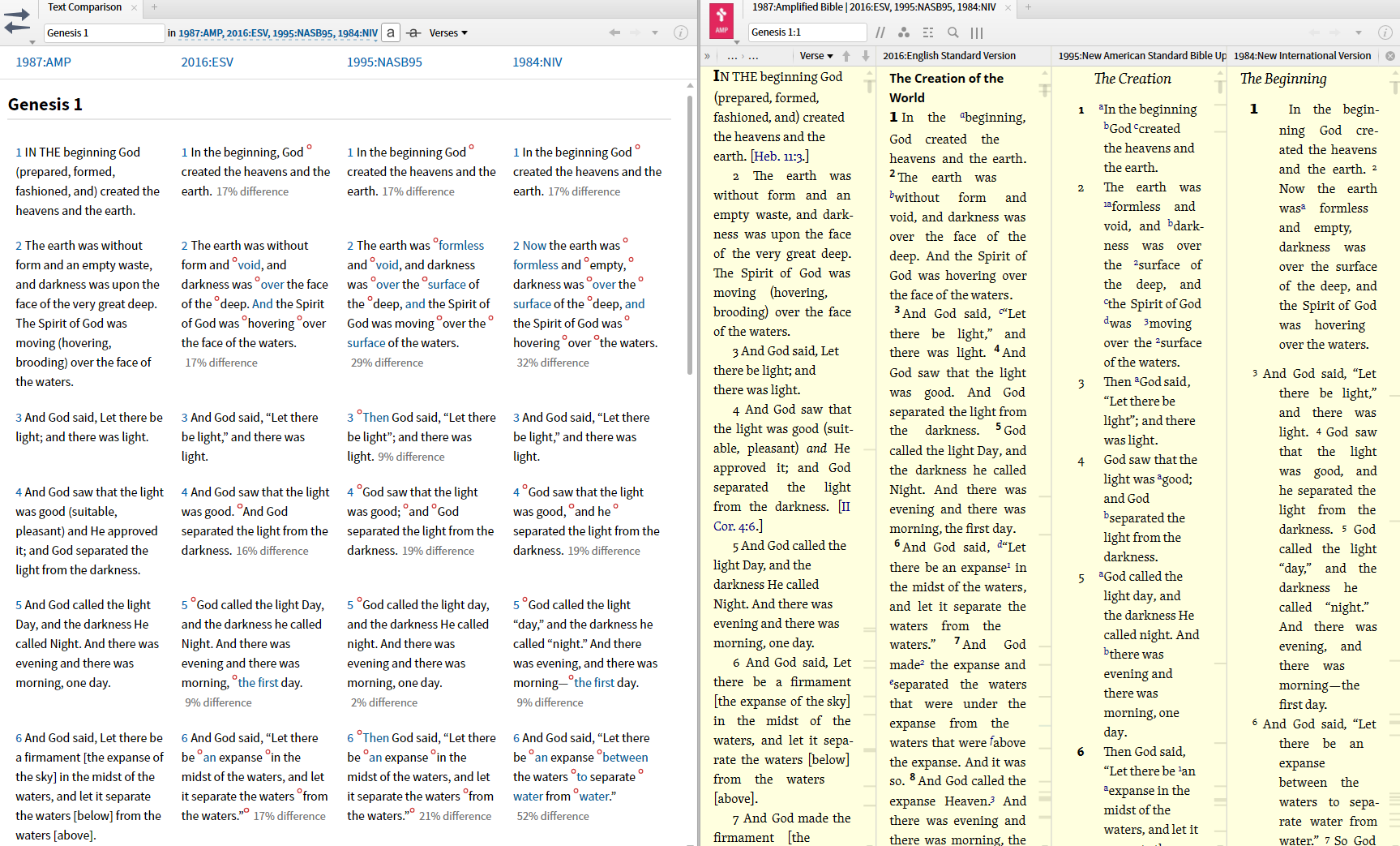This screenshot has width=1400, height=846.
Task: Click the 52% difference label in NIV verse 6
Action: (553, 816)
